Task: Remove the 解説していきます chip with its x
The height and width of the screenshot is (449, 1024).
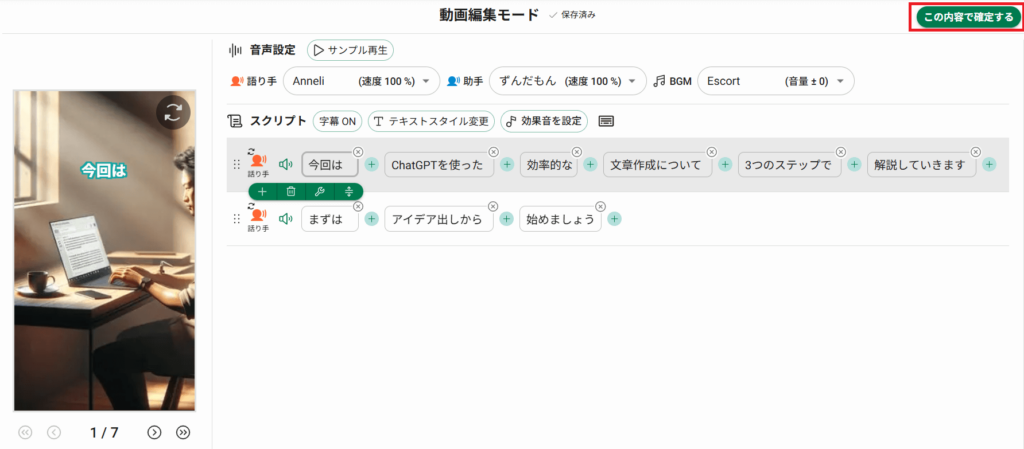Action: [x=976, y=152]
